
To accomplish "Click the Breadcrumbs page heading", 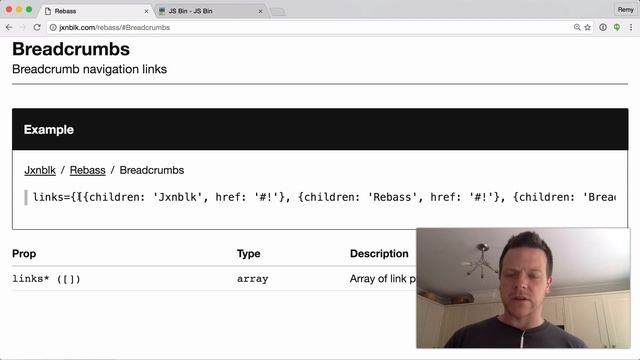I will click(x=71, y=49).
